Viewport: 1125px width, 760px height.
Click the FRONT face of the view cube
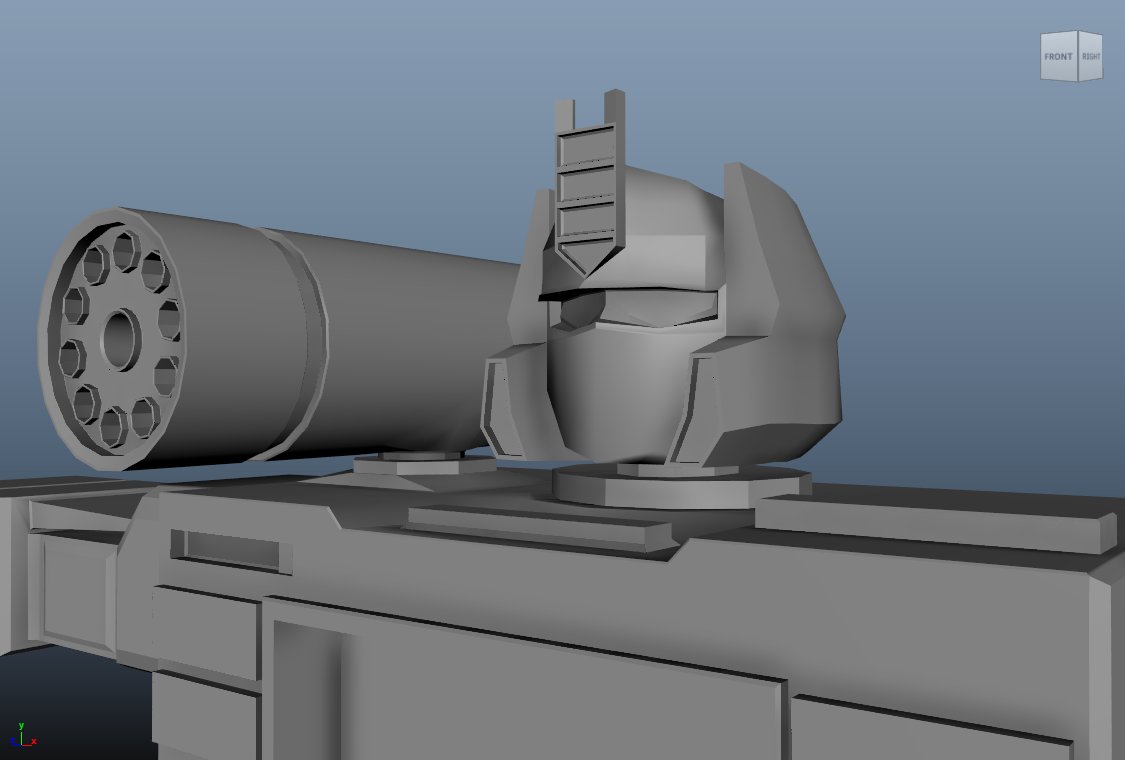click(x=1058, y=56)
